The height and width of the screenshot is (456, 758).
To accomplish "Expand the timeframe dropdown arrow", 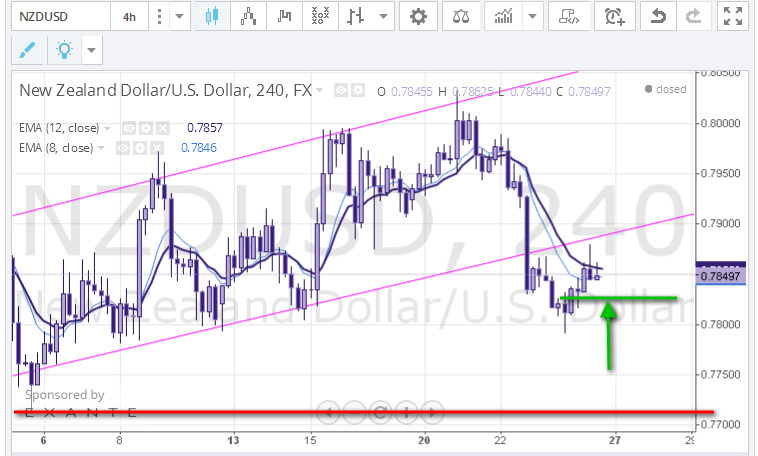I will (x=179, y=16).
